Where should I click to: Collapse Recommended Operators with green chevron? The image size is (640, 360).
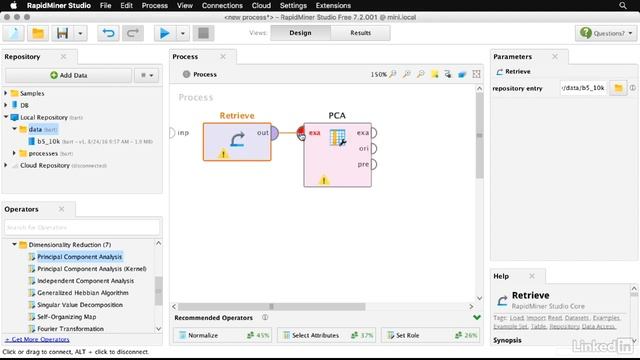477,317
